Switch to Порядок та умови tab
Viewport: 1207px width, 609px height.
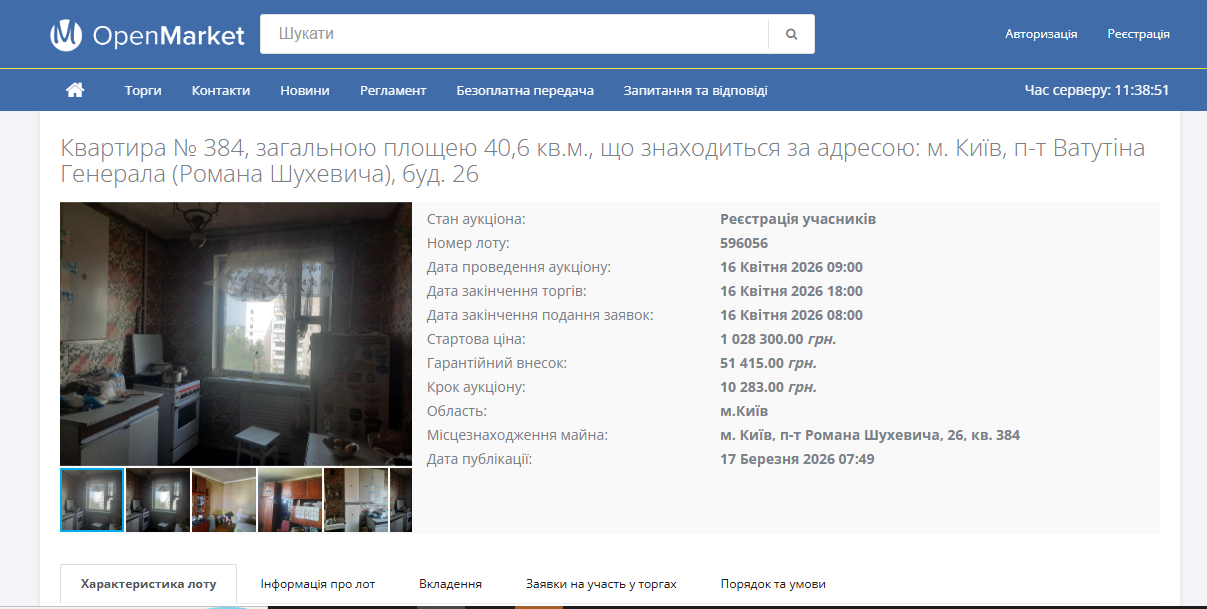pyautogui.click(x=771, y=582)
